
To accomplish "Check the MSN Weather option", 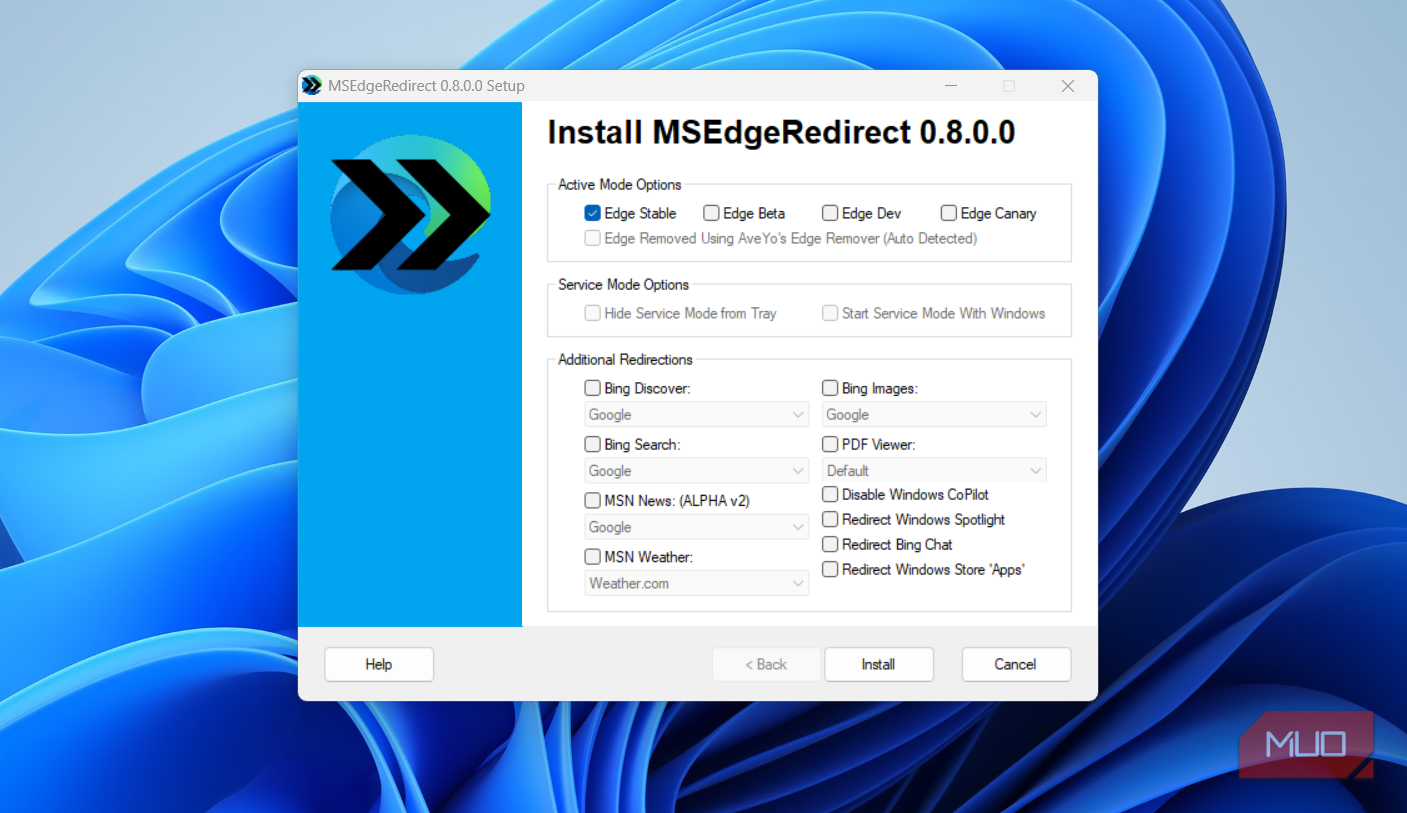I will coord(593,556).
